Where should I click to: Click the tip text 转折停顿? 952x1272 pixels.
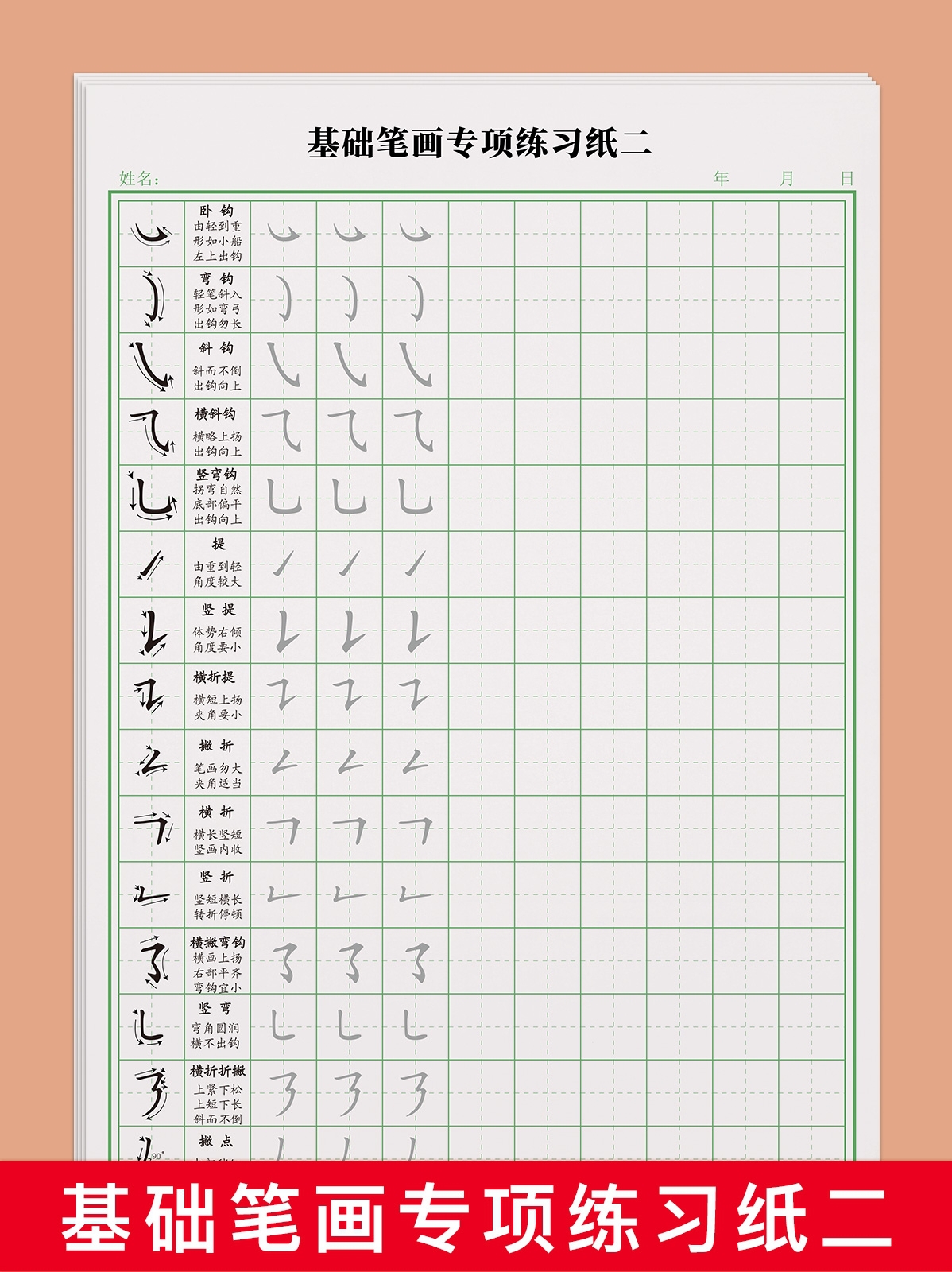click(x=218, y=915)
